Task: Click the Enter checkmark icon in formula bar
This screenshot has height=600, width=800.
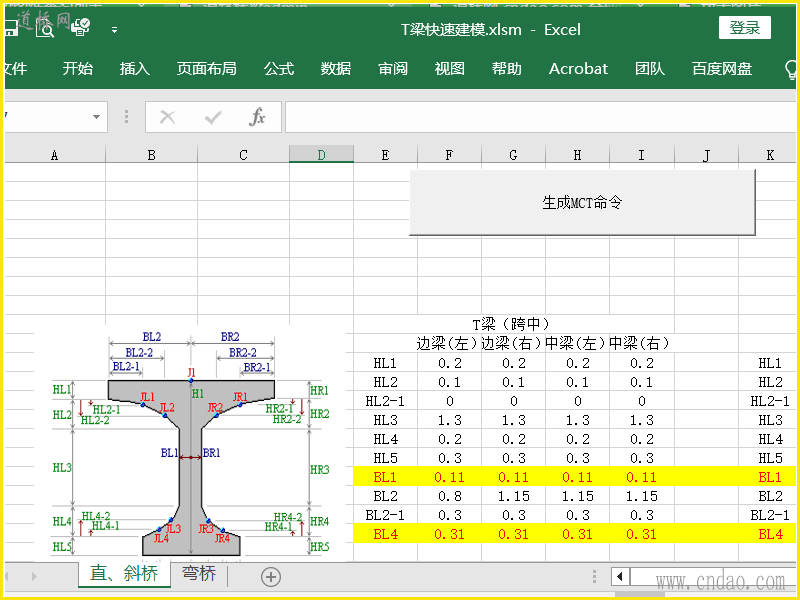Action: 213,117
